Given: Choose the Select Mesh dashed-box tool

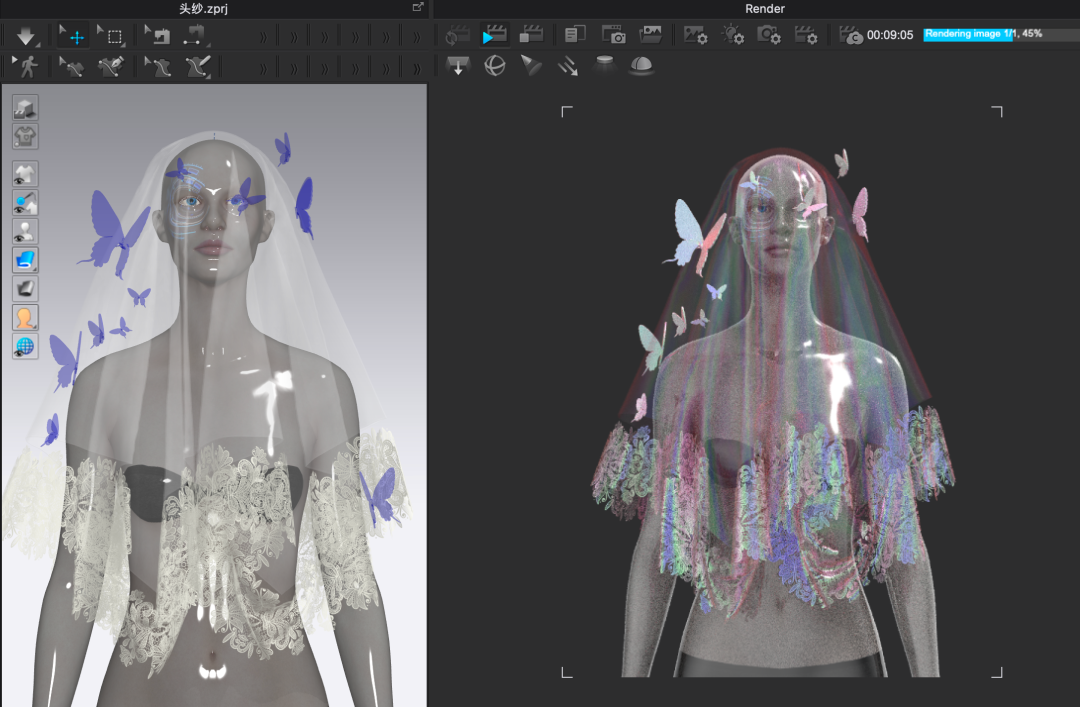Looking at the screenshot, I should 110,36.
